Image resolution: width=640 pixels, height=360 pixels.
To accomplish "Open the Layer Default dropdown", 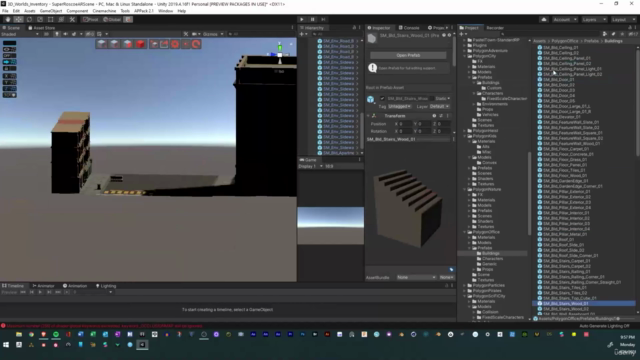I will (439, 107).
